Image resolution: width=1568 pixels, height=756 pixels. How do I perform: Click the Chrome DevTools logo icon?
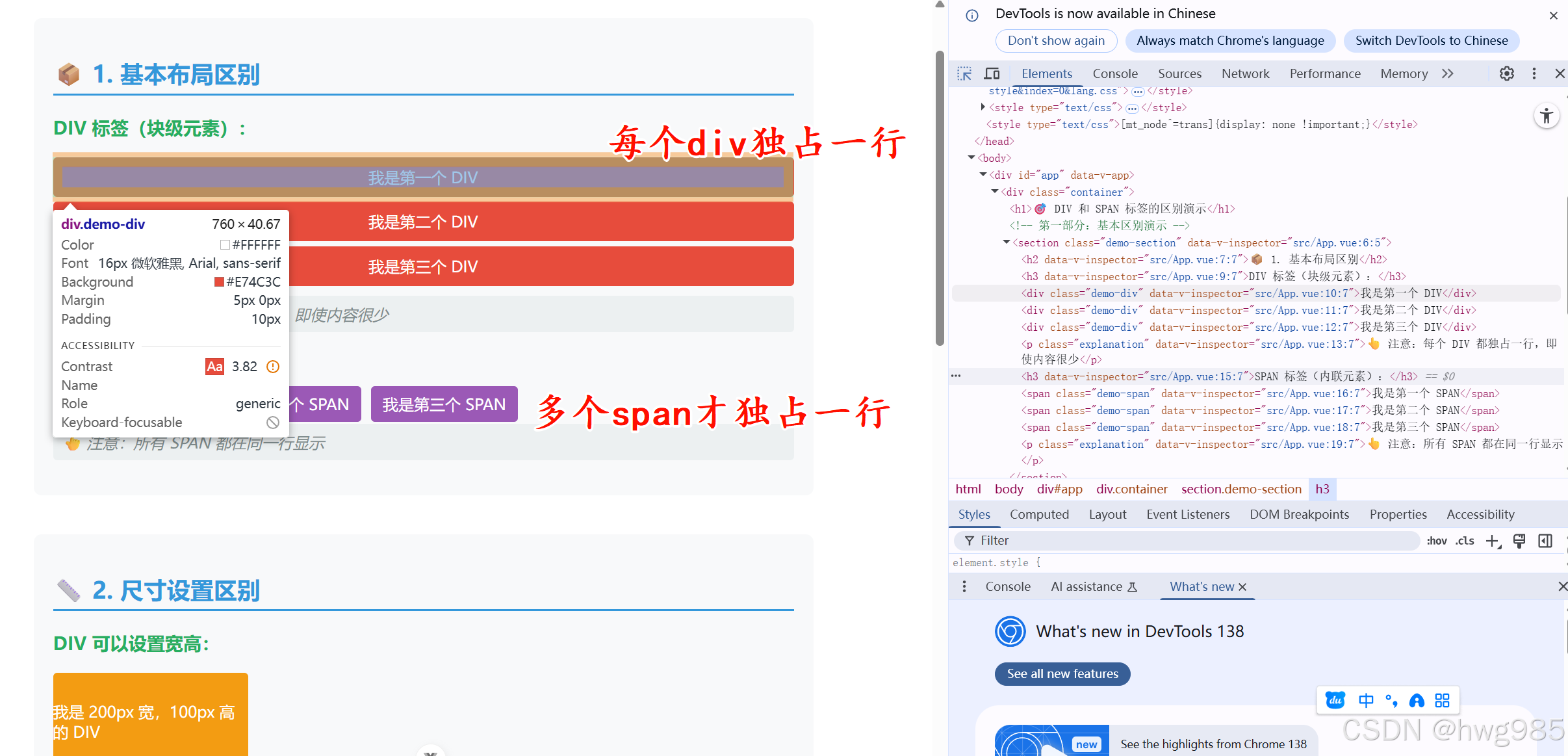point(1010,631)
